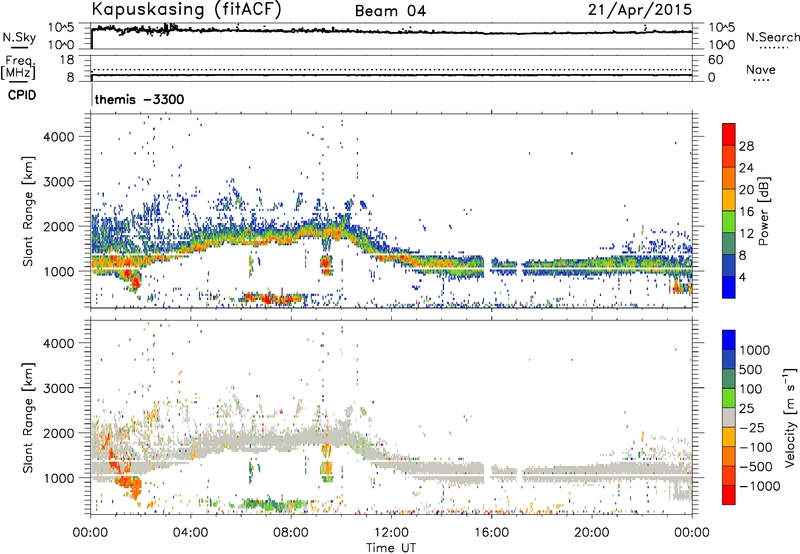
Task: Click the 4000 tick on power panel axis
Action: (59, 137)
